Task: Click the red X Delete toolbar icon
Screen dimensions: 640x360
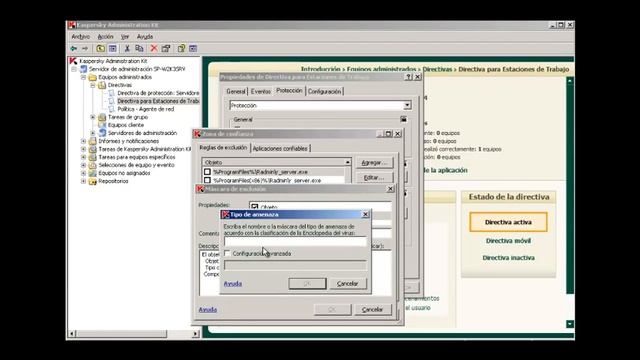Action: coord(154,49)
